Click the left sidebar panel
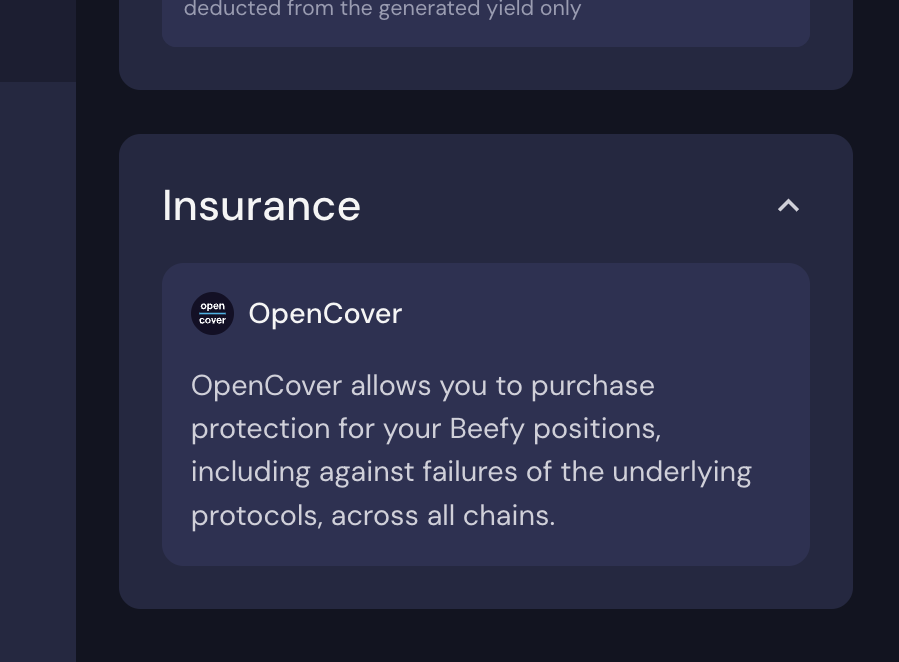 click(x=37, y=370)
